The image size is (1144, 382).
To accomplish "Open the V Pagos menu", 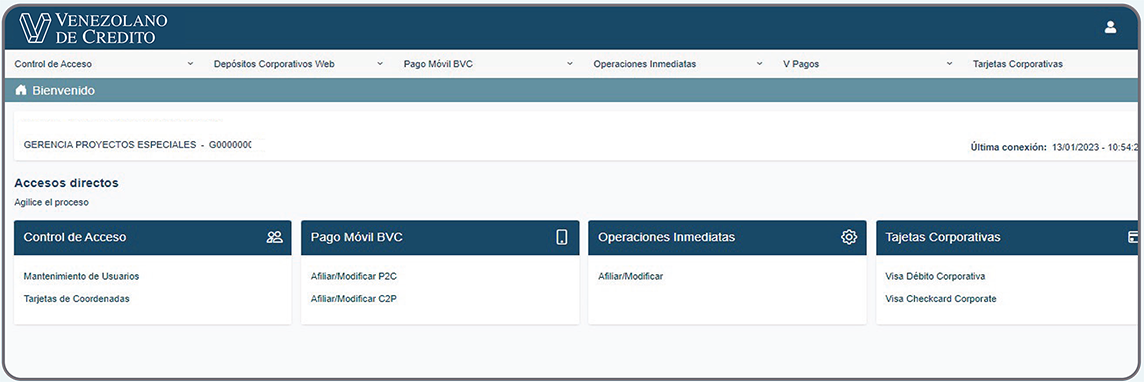I will coord(801,64).
